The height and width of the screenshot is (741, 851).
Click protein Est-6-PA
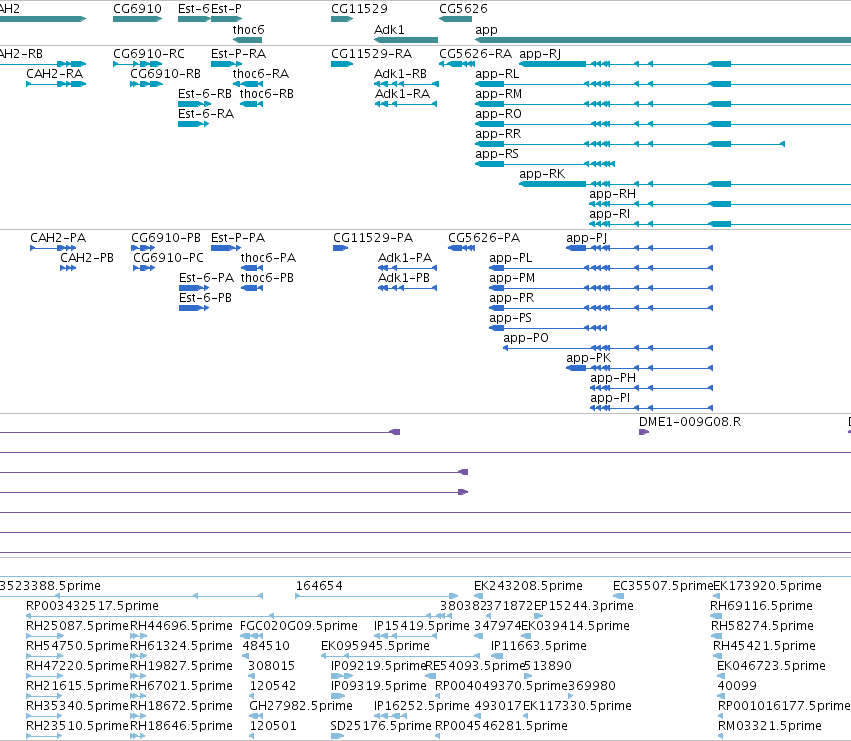(x=206, y=278)
